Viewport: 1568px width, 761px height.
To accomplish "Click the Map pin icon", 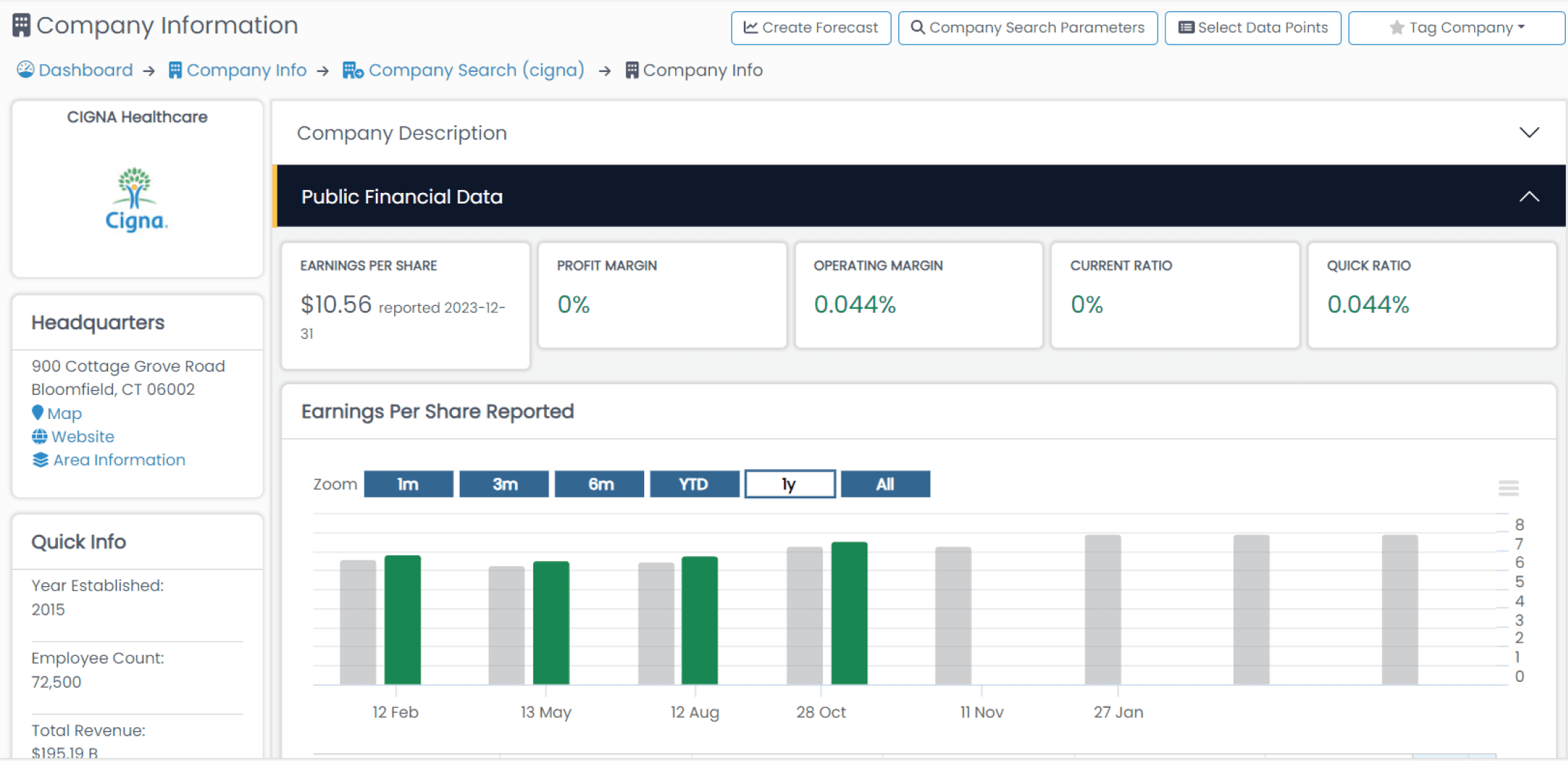I will pos(37,413).
